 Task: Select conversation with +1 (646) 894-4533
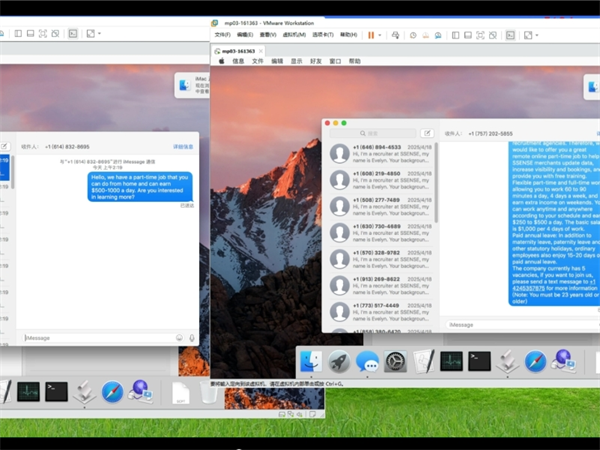tap(377, 151)
